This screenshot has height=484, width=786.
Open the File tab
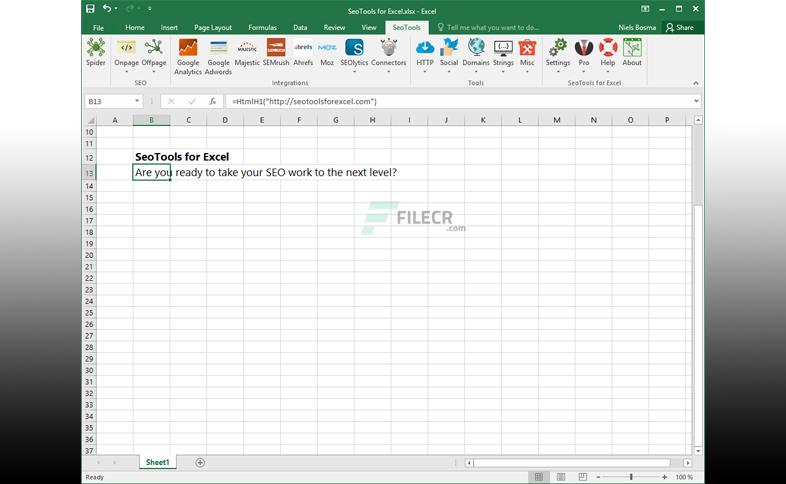pos(98,28)
